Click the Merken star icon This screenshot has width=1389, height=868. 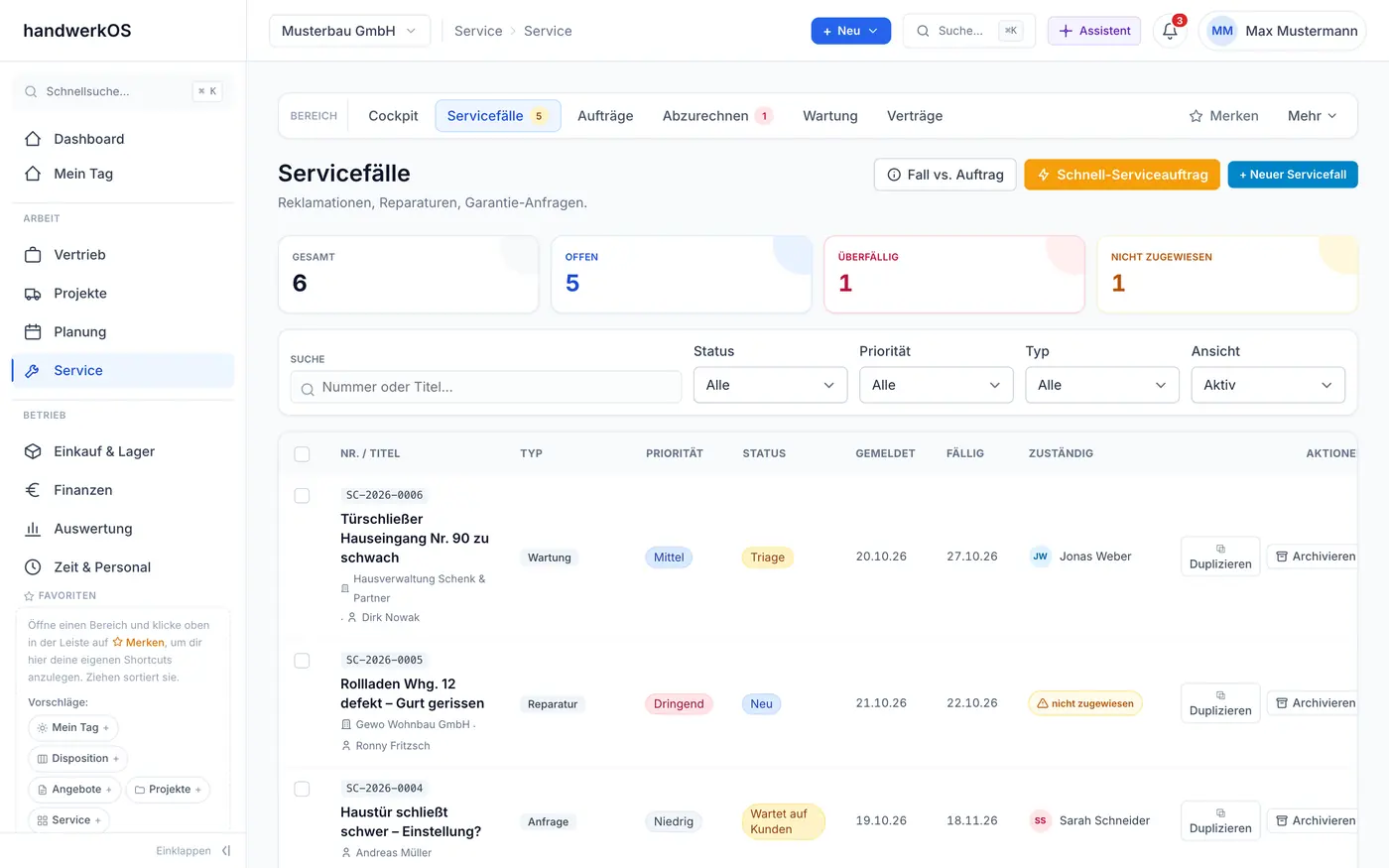pos(1196,116)
